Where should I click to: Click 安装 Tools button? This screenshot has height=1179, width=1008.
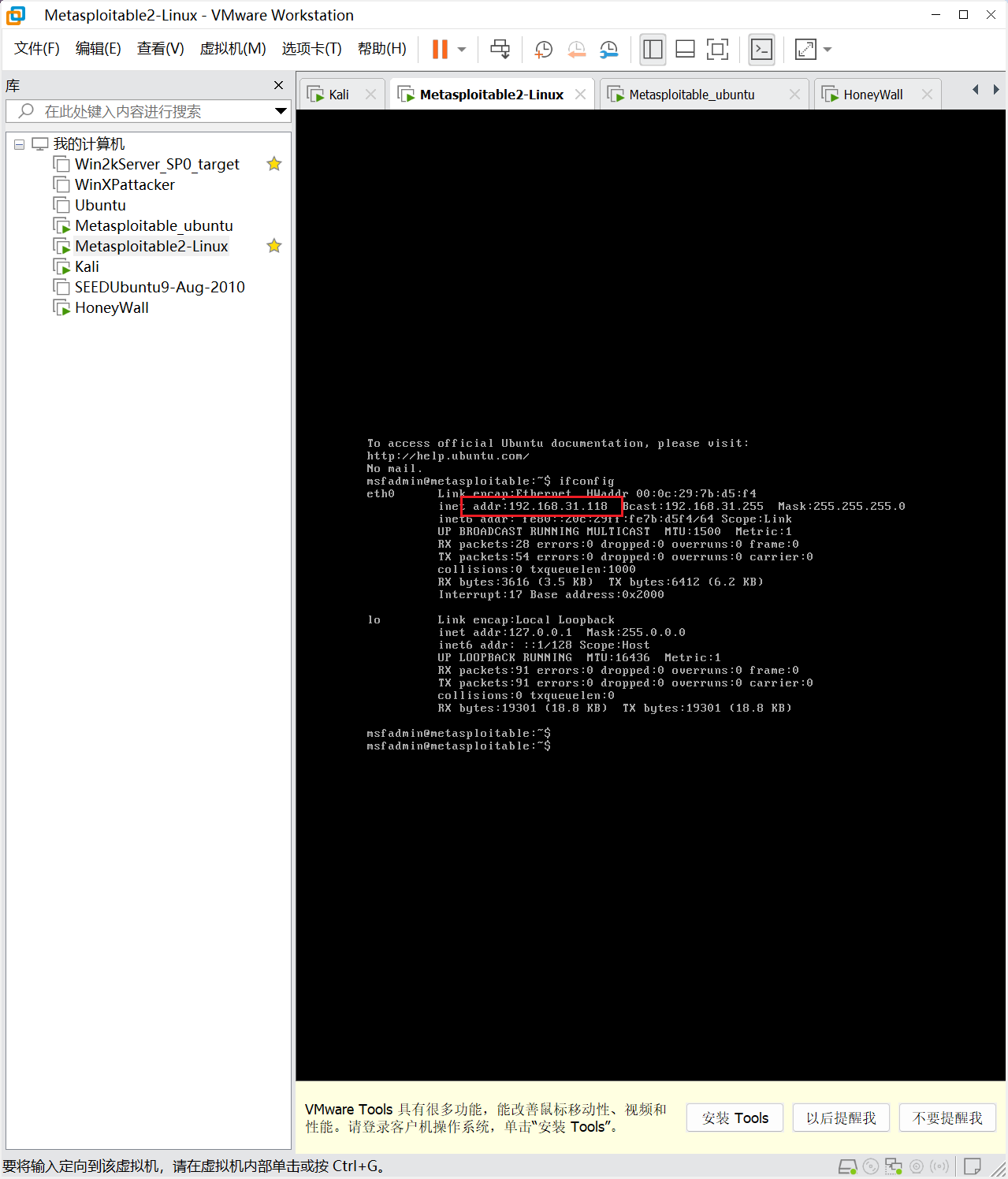735,1118
